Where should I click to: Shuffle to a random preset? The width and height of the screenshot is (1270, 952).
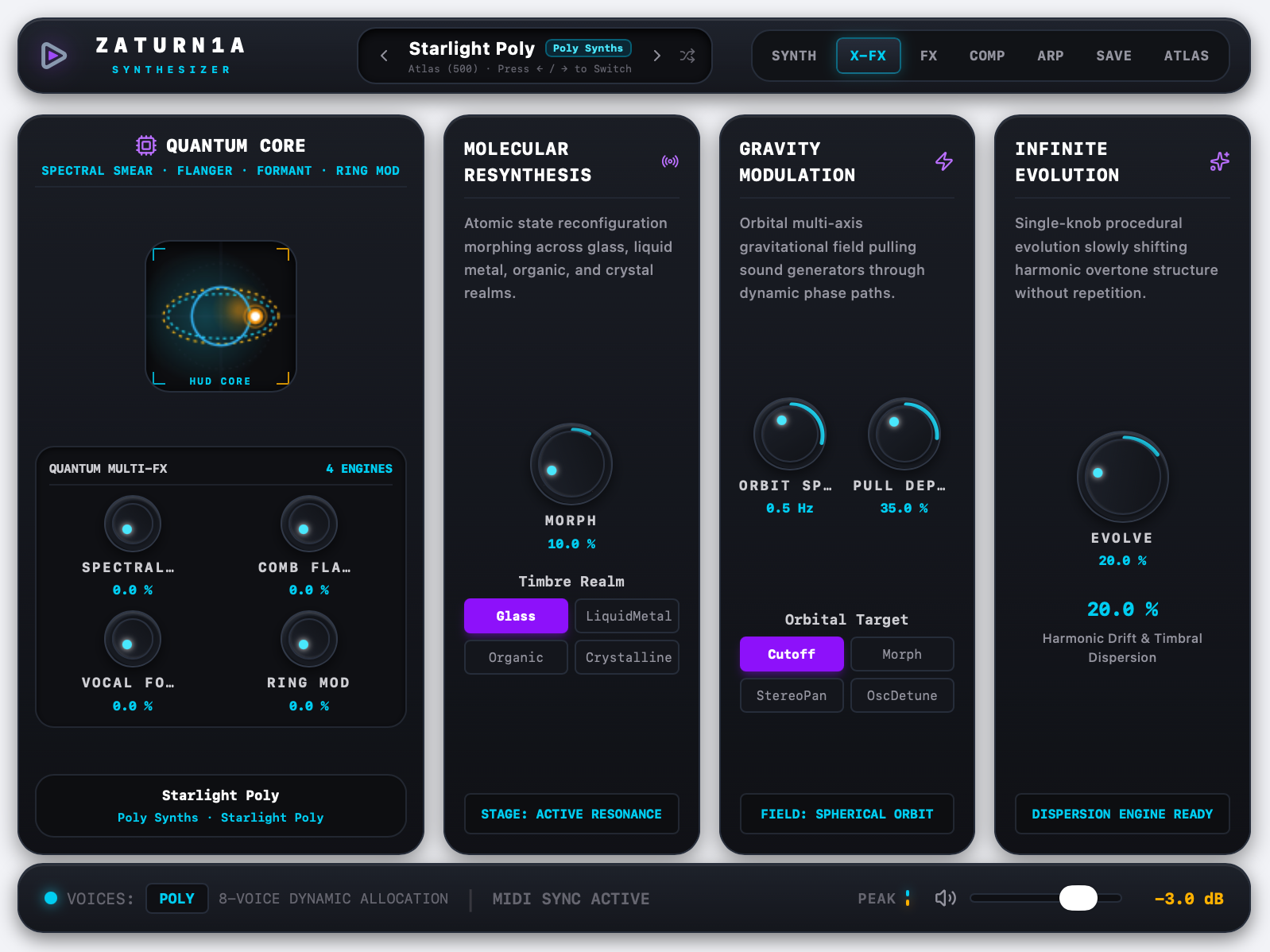[687, 56]
